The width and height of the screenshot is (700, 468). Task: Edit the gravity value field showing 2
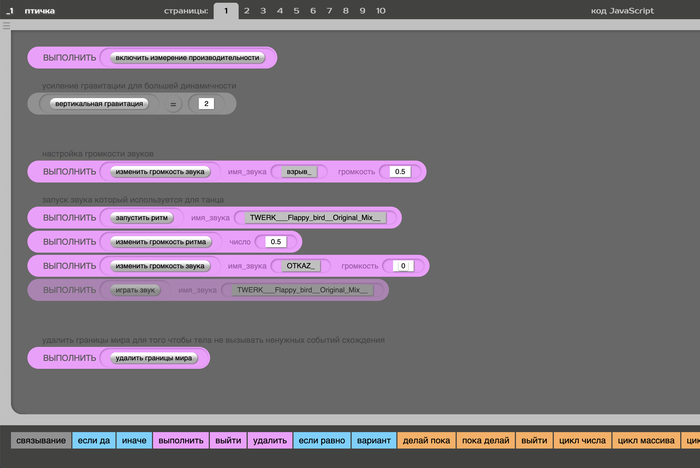tap(206, 104)
